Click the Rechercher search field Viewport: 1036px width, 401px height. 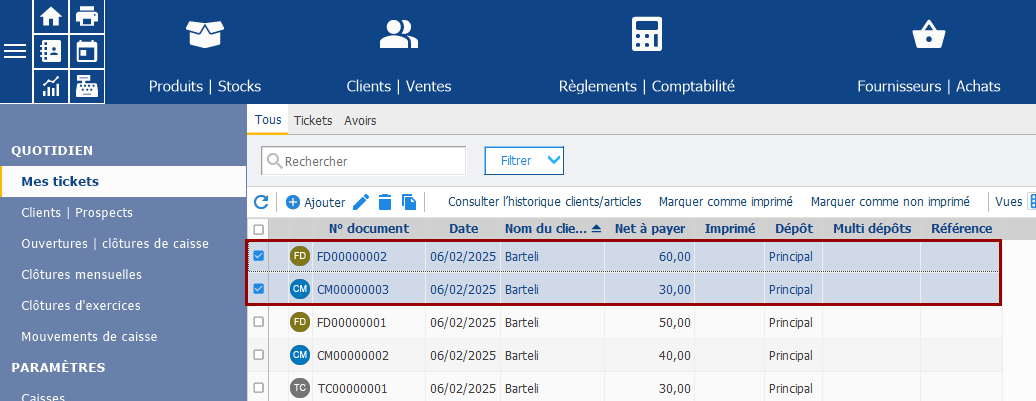click(x=363, y=161)
